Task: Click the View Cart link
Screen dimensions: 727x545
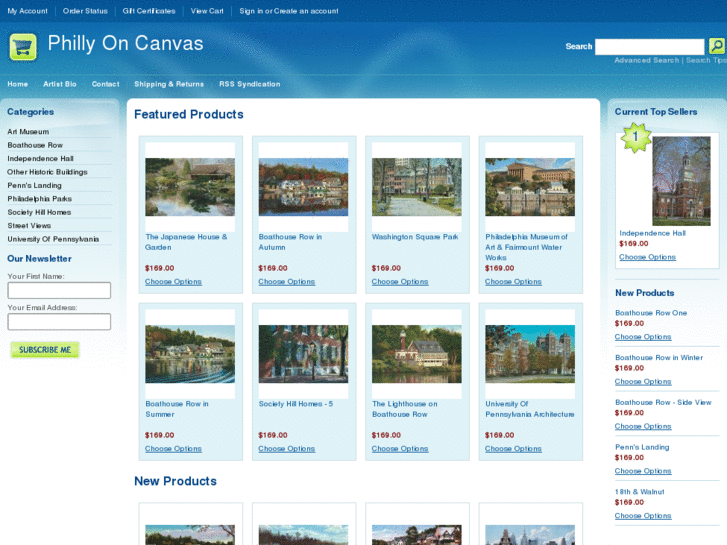Action: point(207,11)
